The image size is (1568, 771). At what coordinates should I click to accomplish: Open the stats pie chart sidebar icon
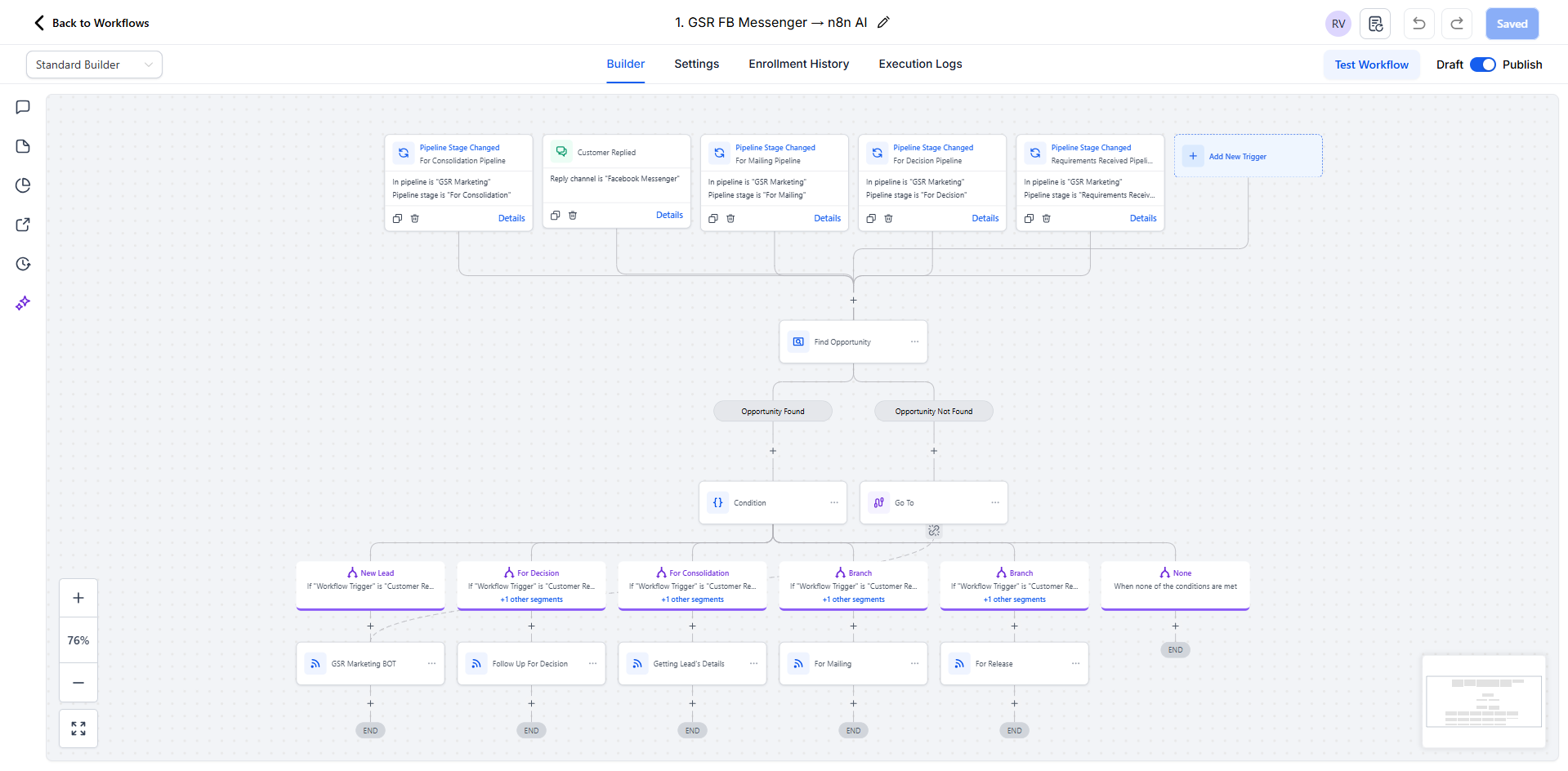pyautogui.click(x=23, y=185)
